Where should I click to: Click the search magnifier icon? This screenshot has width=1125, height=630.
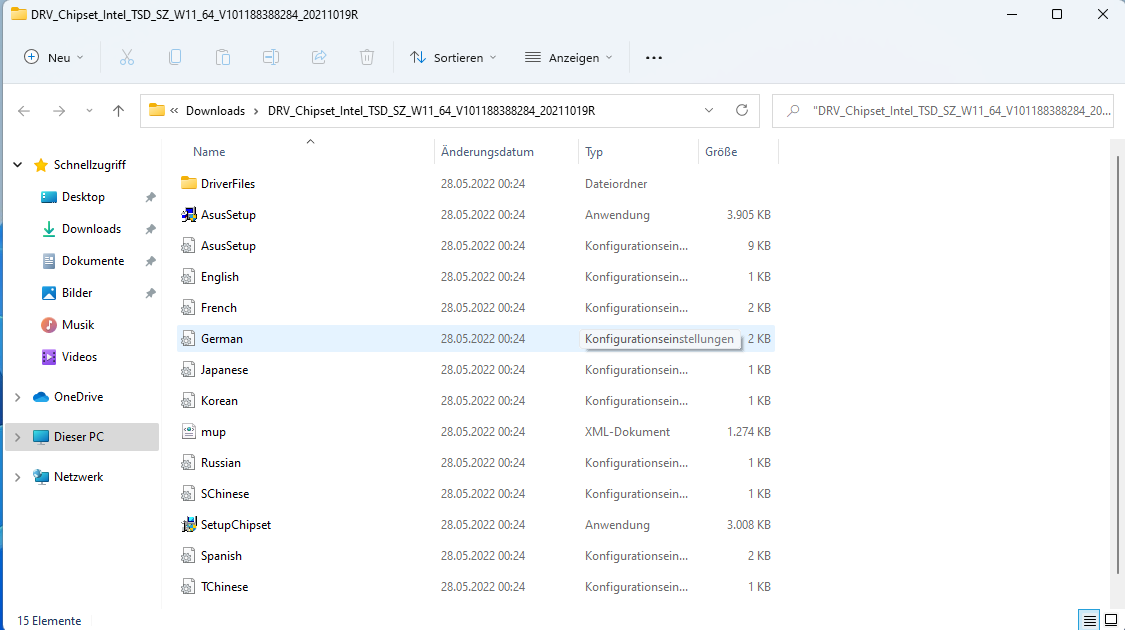click(793, 111)
